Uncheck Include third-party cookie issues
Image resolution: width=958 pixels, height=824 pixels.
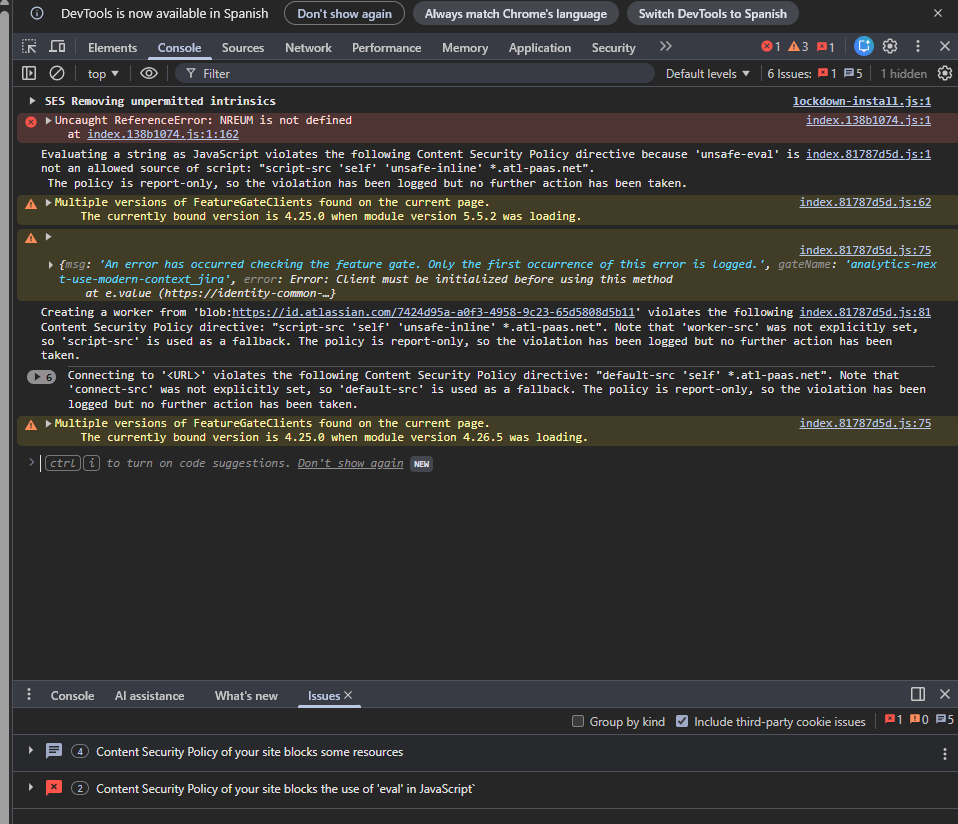click(682, 721)
